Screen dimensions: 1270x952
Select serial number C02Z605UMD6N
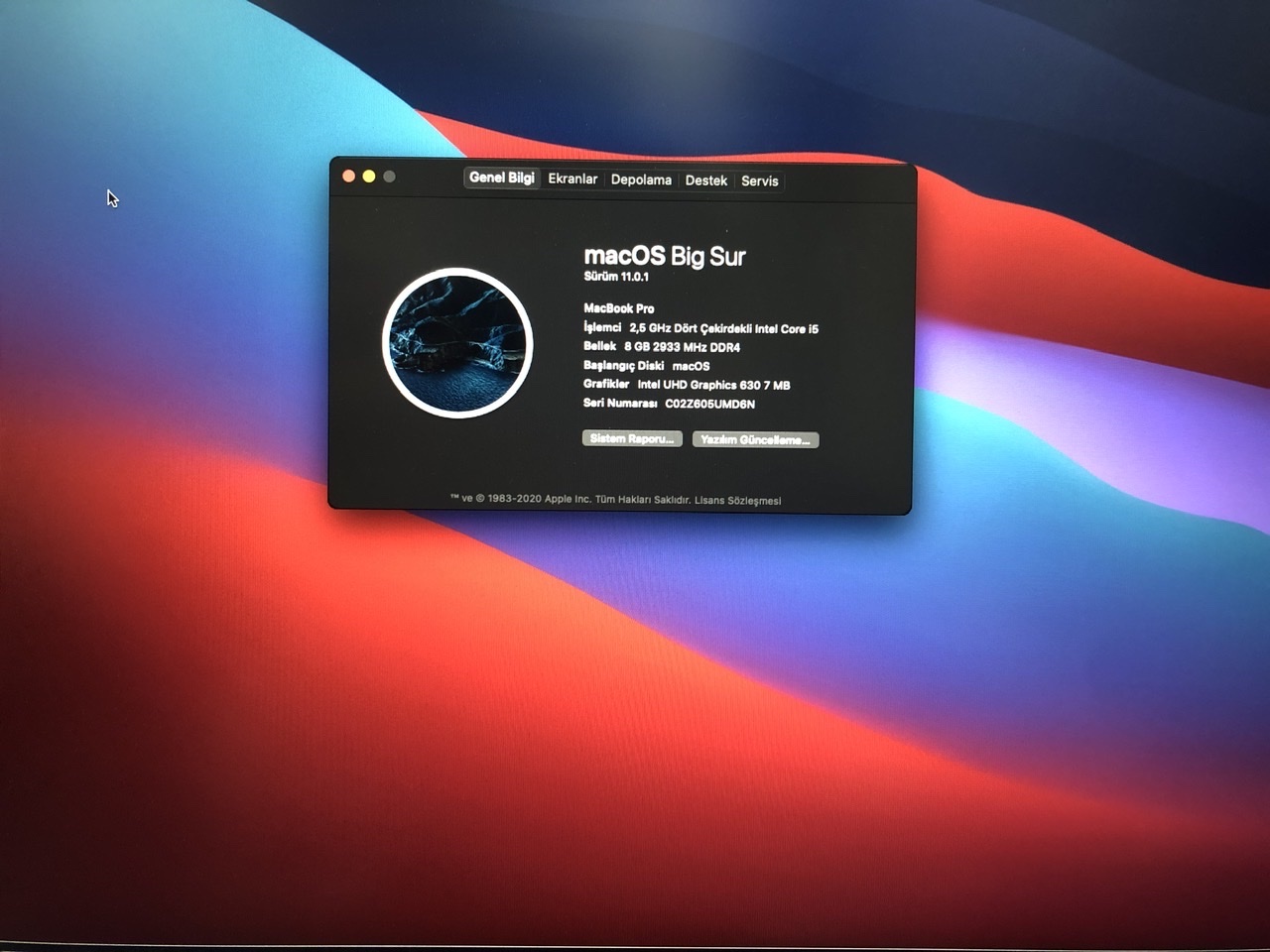(x=709, y=404)
